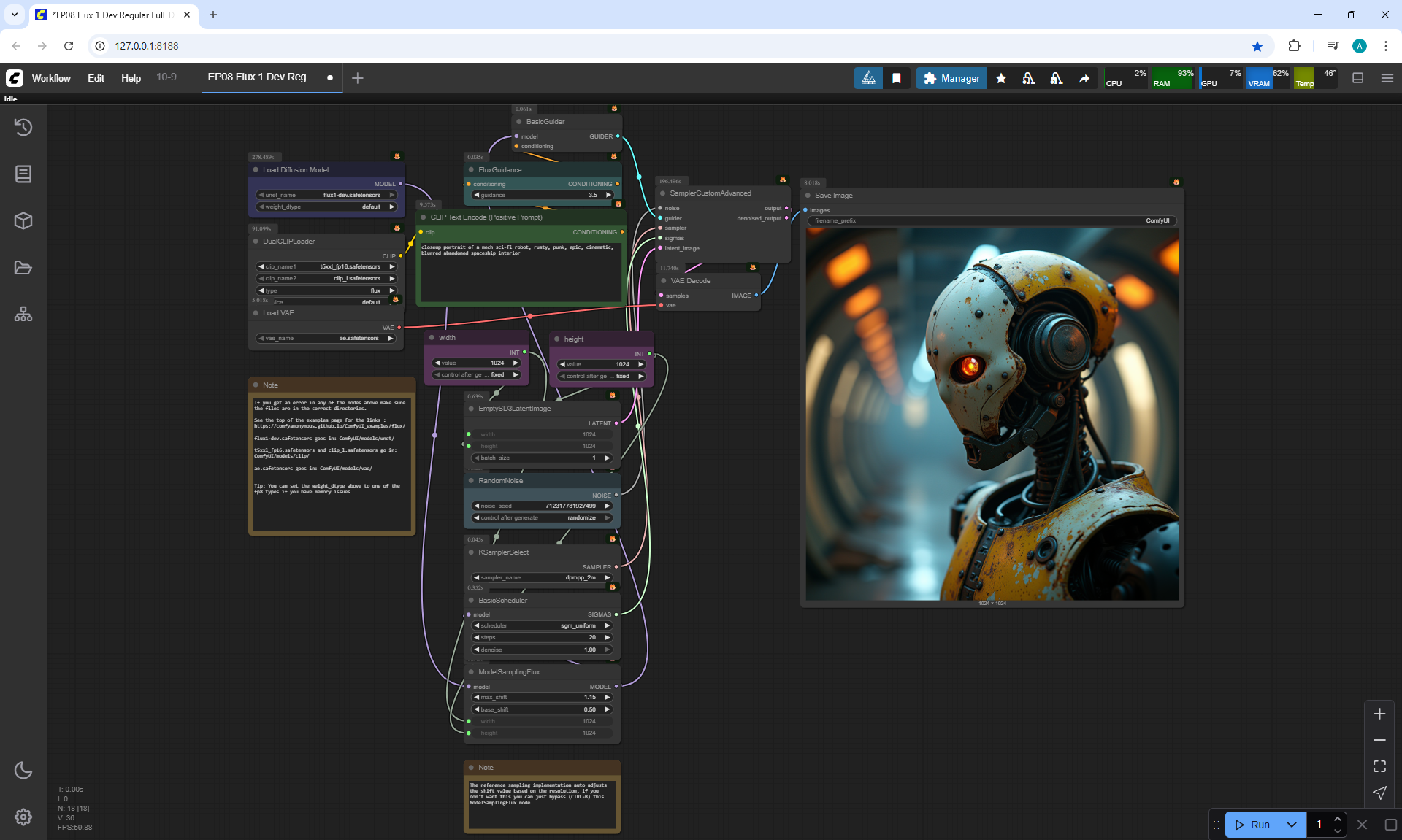Open the Run button dropdown arrow
The image size is (1402, 840).
[1292, 825]
